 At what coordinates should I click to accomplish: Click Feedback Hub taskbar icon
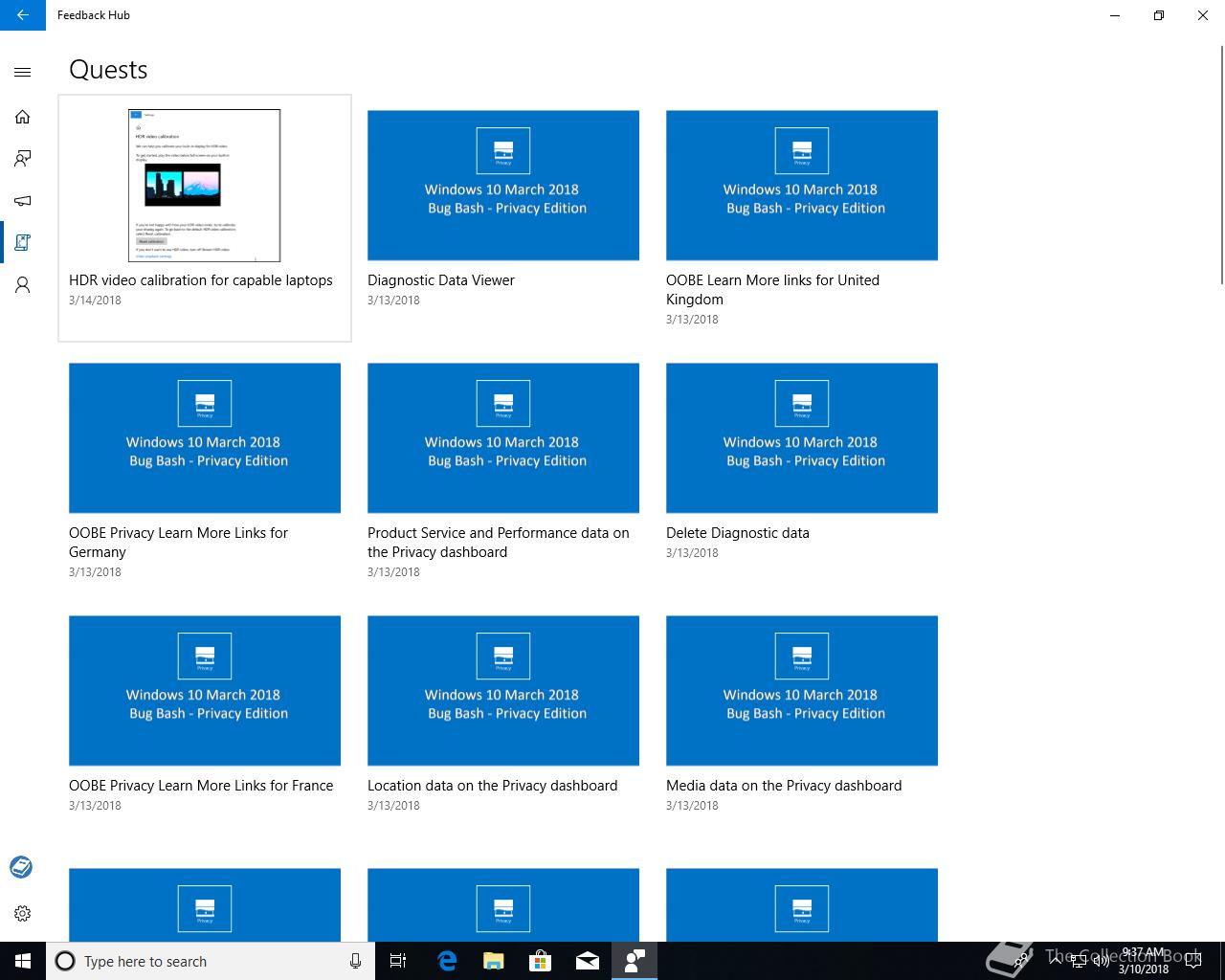pos(634,961)
